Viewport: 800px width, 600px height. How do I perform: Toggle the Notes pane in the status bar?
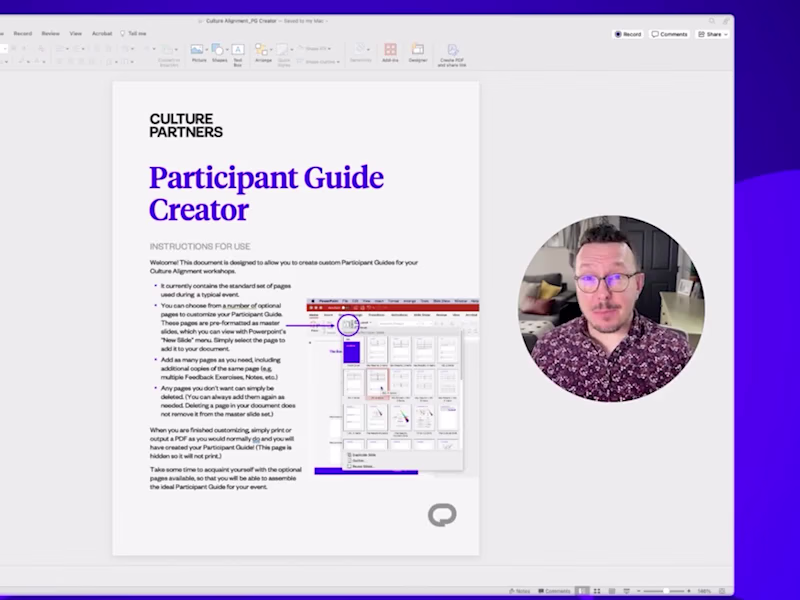(520, 591)
